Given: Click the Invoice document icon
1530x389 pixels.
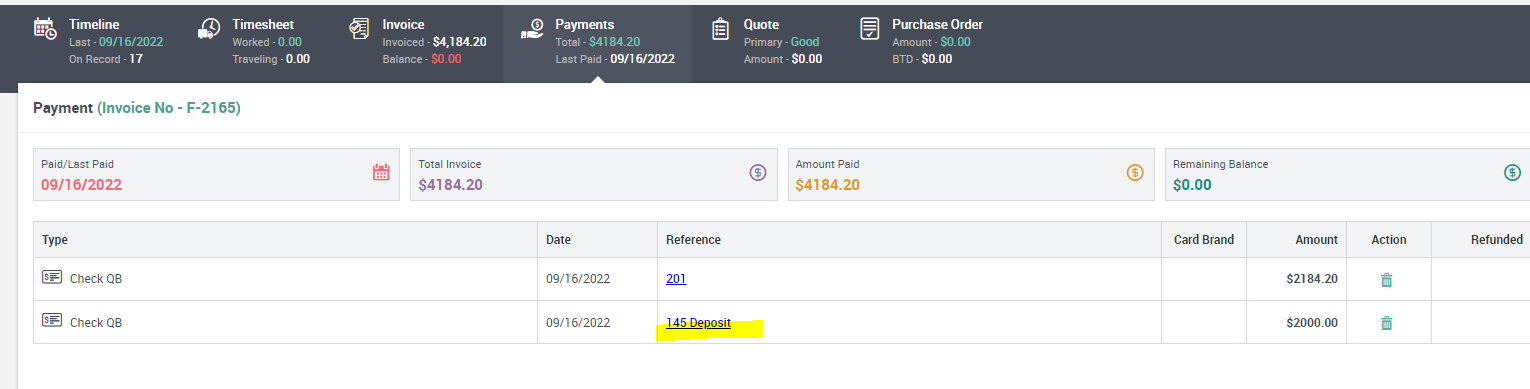Looking at the screenshot, I should (x=359, y=28).
